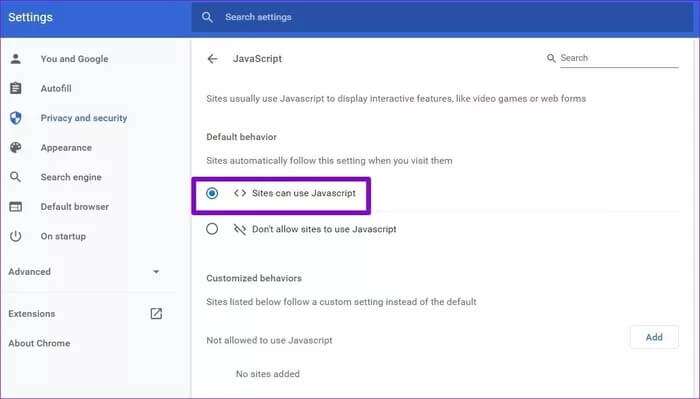The height and width of the screenshot is (399, 700).
Task: Go to Privacy and security
Action: coord(84,118)
